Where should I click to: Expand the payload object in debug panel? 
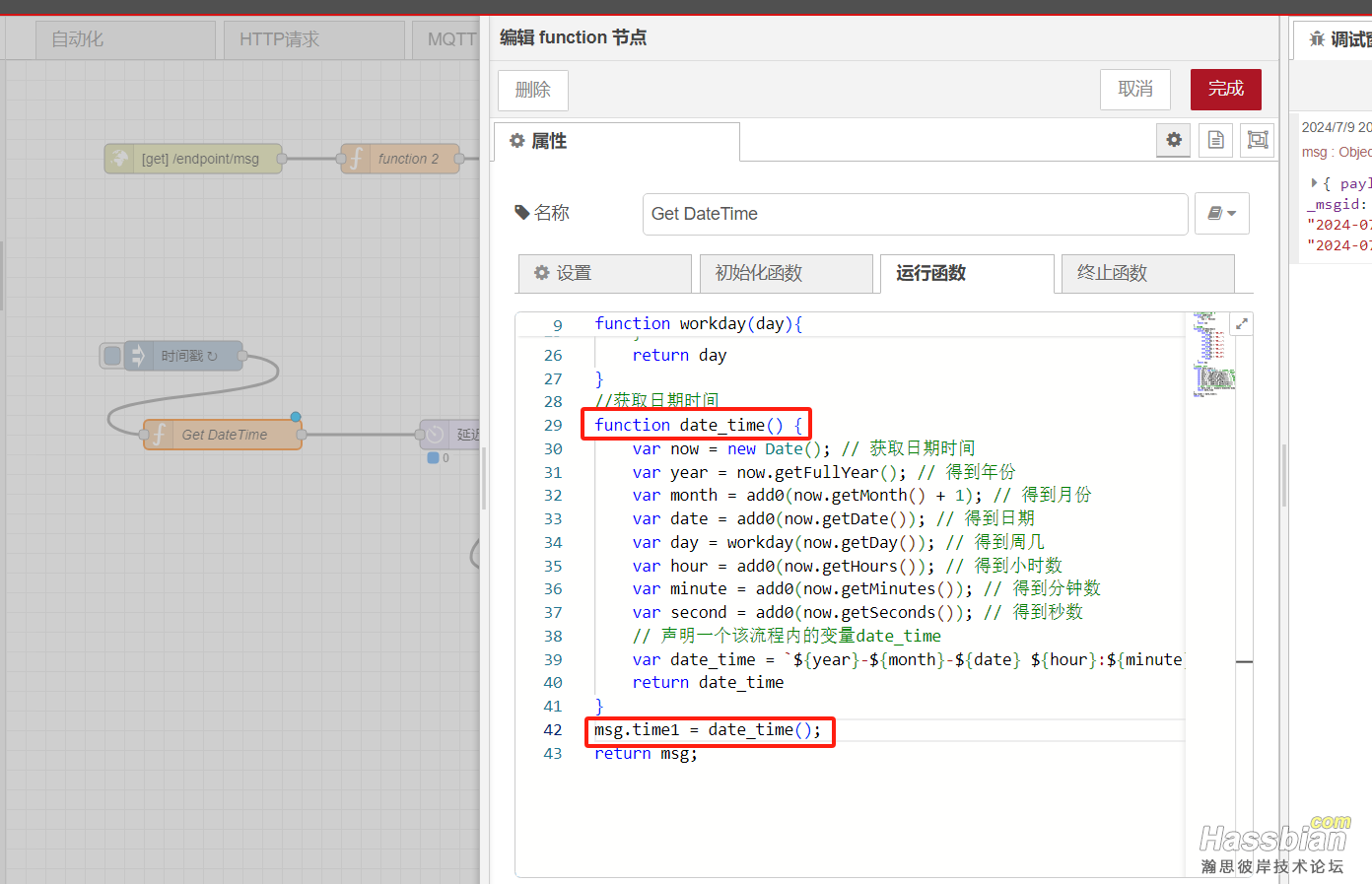[1315, 183]
